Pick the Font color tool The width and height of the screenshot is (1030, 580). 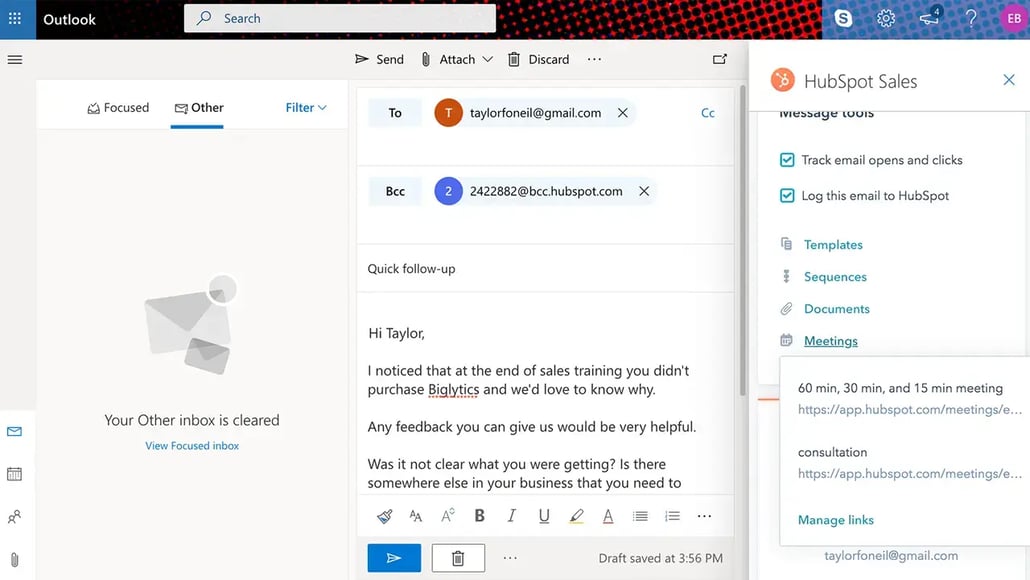click(608, 516)
